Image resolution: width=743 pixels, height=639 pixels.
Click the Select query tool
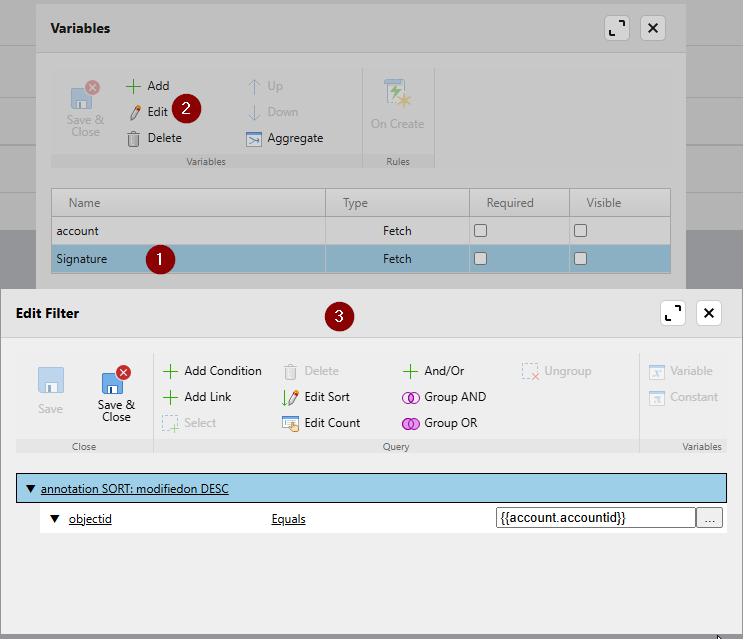click(x=189, y=423)
